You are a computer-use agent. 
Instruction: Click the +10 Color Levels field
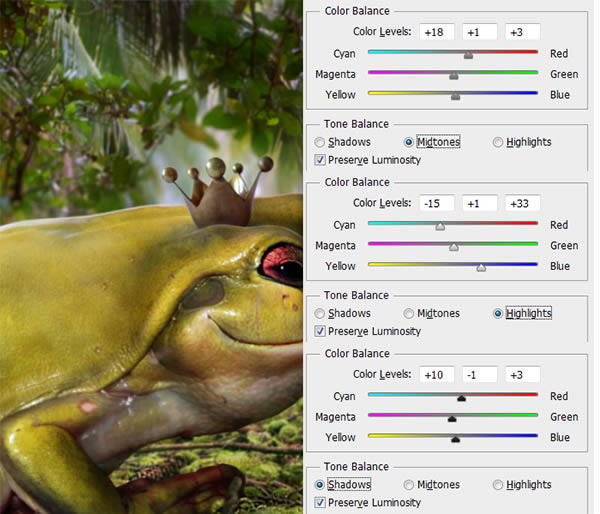(x=437, y=374)
